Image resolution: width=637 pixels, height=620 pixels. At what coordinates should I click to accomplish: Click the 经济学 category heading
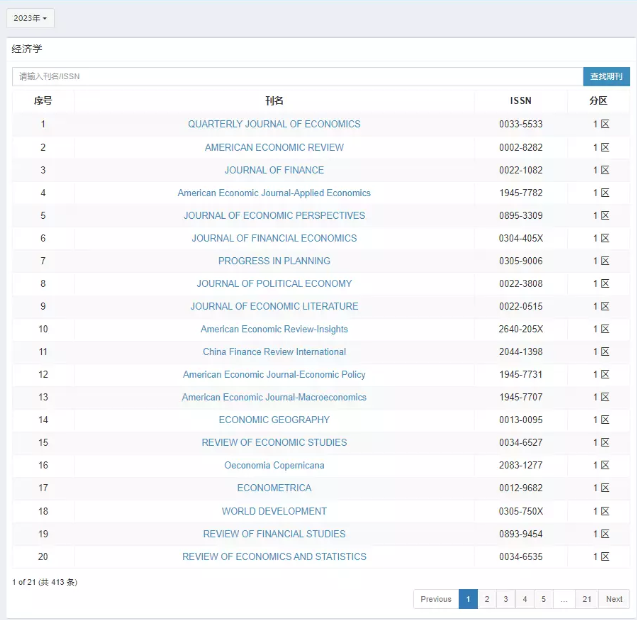click(27, 49)
